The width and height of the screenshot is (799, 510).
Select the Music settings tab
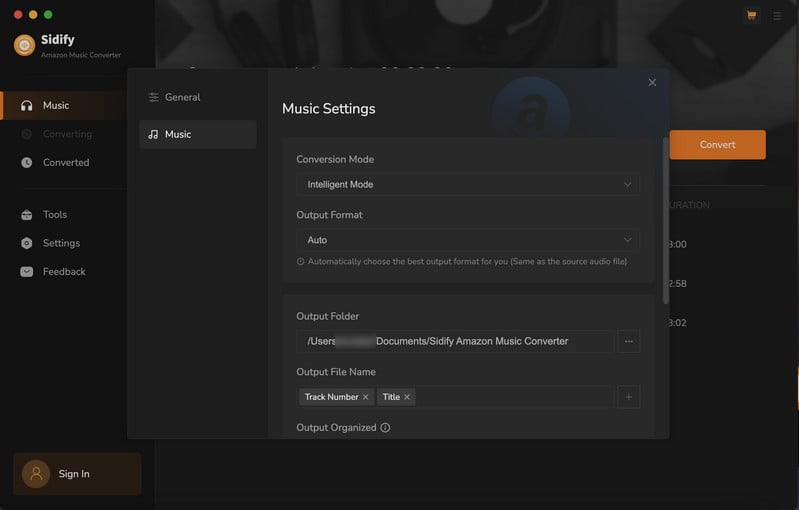click(198, 135)
